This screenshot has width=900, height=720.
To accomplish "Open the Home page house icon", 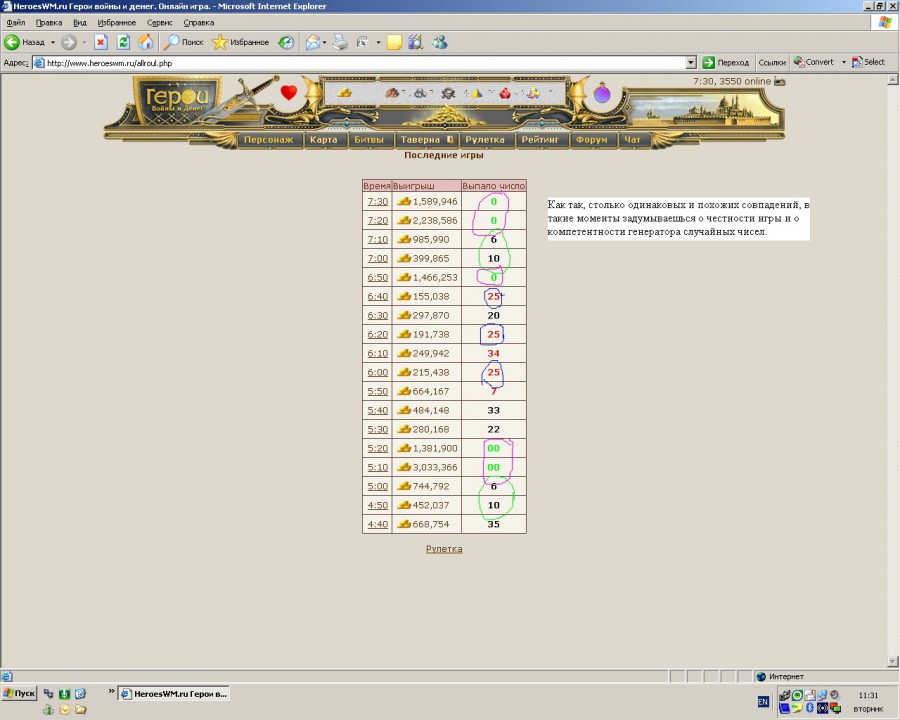I will [146, 42].
